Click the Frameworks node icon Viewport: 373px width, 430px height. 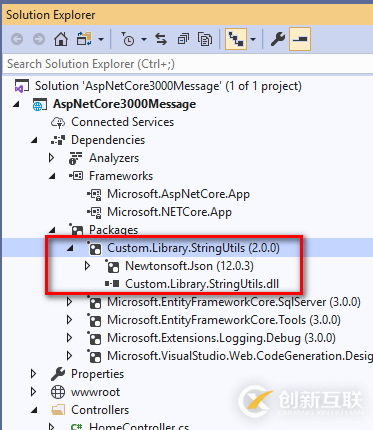(76, 176)
